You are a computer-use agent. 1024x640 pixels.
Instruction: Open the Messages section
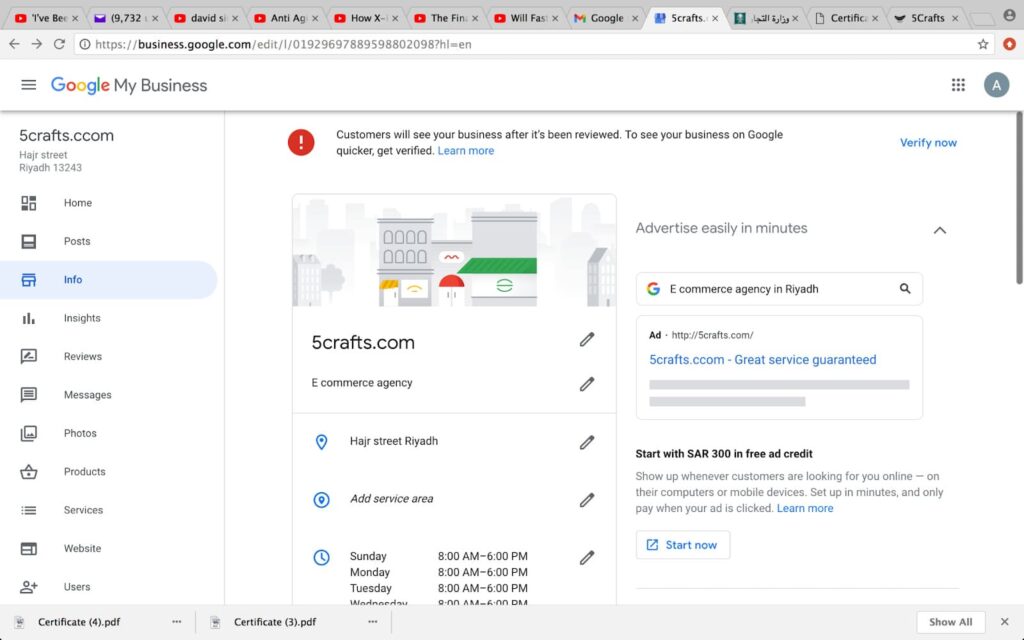(x=108, y=395)
